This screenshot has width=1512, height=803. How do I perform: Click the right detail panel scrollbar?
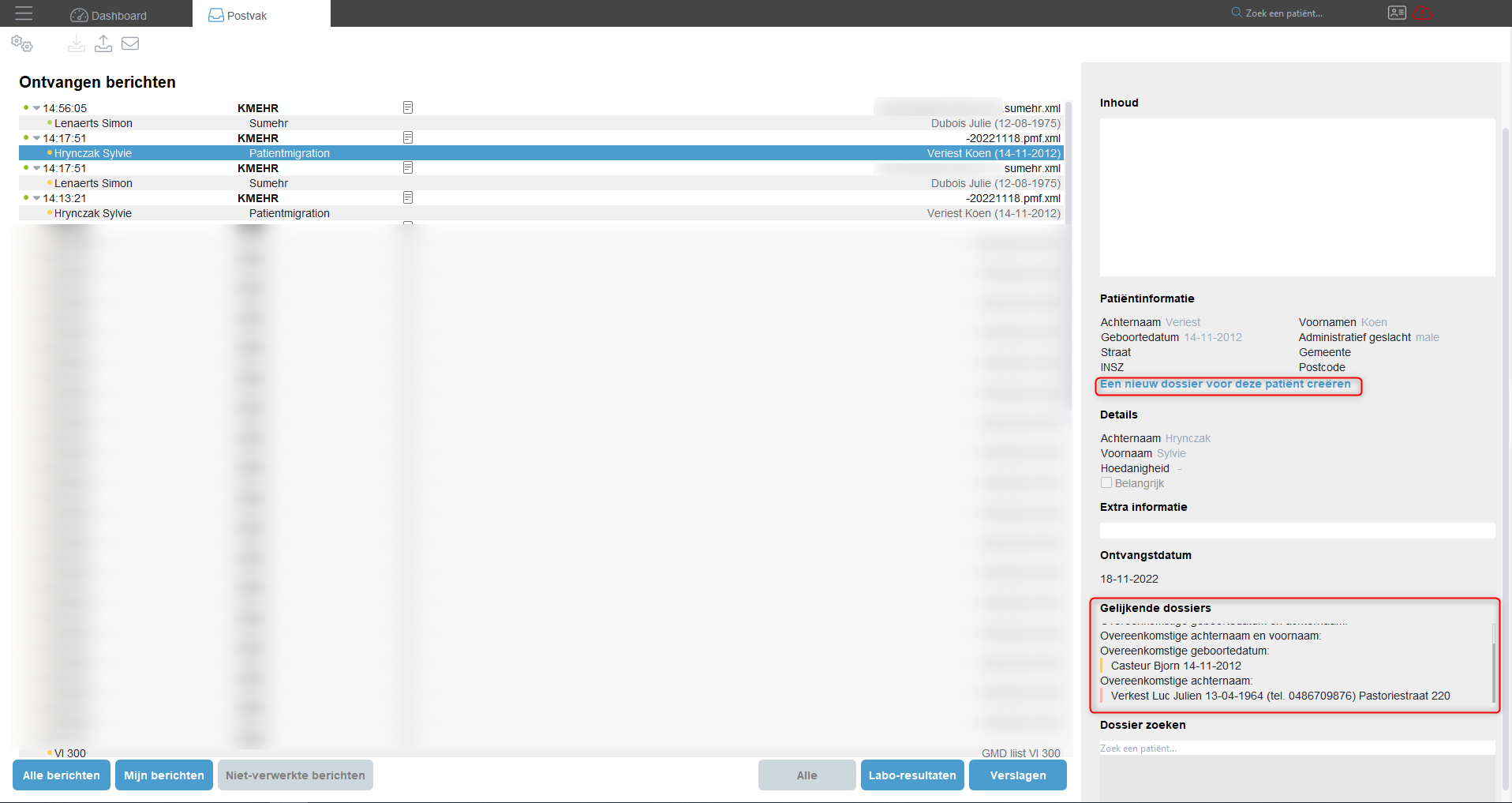pyautogui.click(x=1506, y=458)
